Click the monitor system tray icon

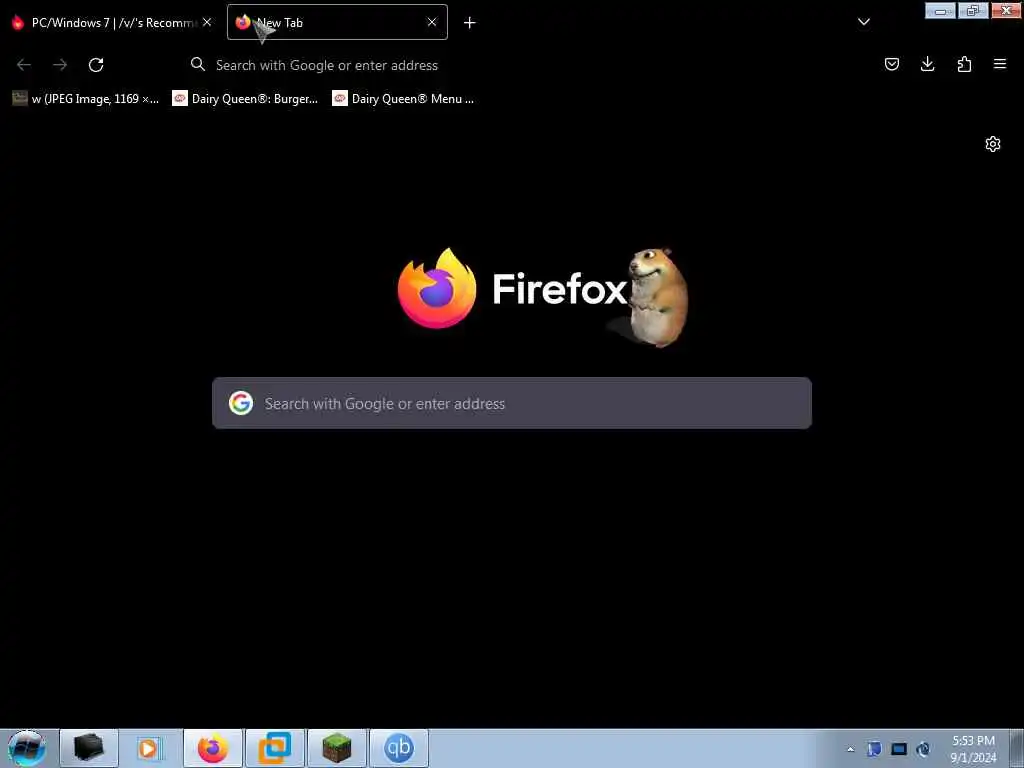pos(899,749)
